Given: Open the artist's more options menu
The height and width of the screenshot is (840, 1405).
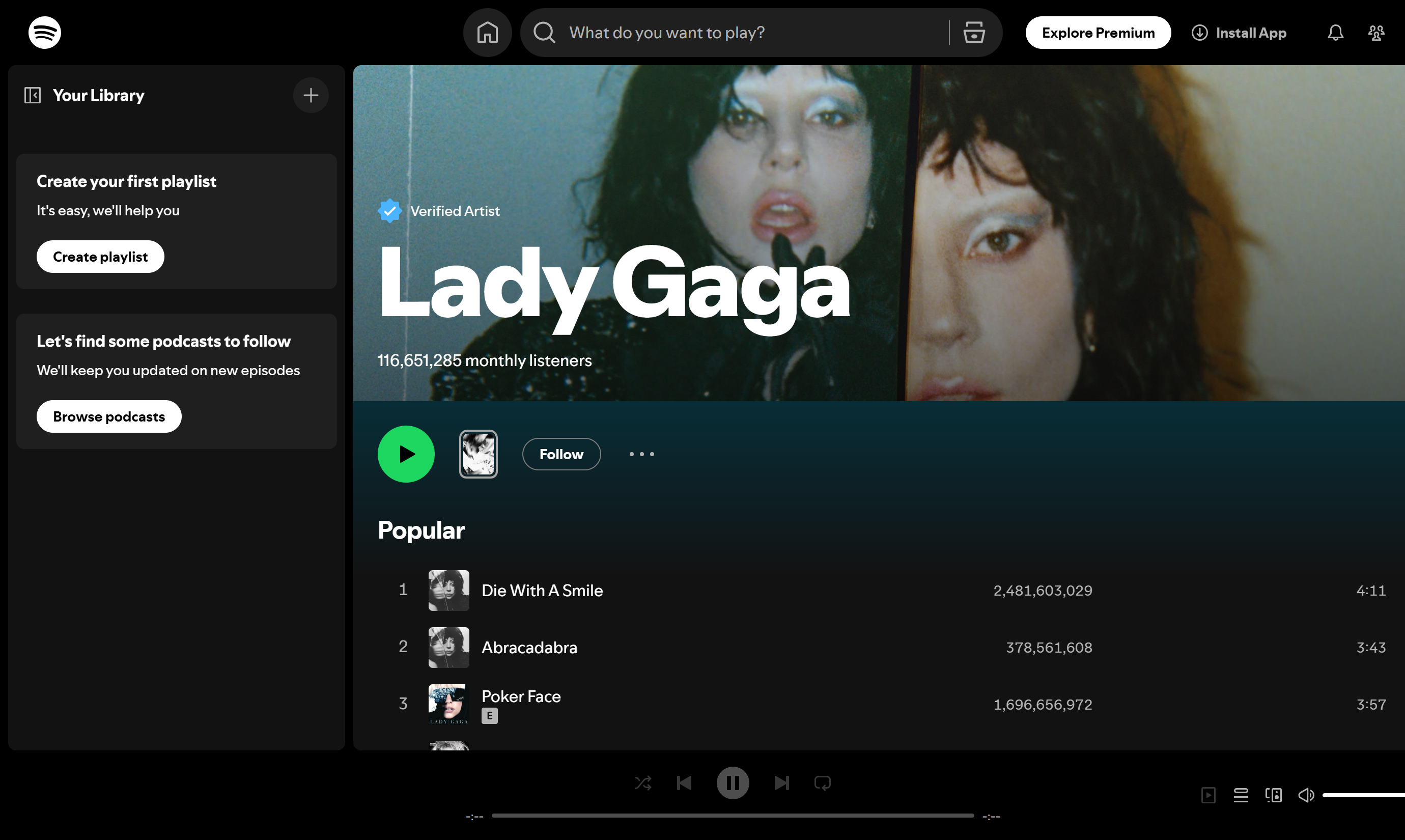Looking at the screenshot, I should pos(641,454).
